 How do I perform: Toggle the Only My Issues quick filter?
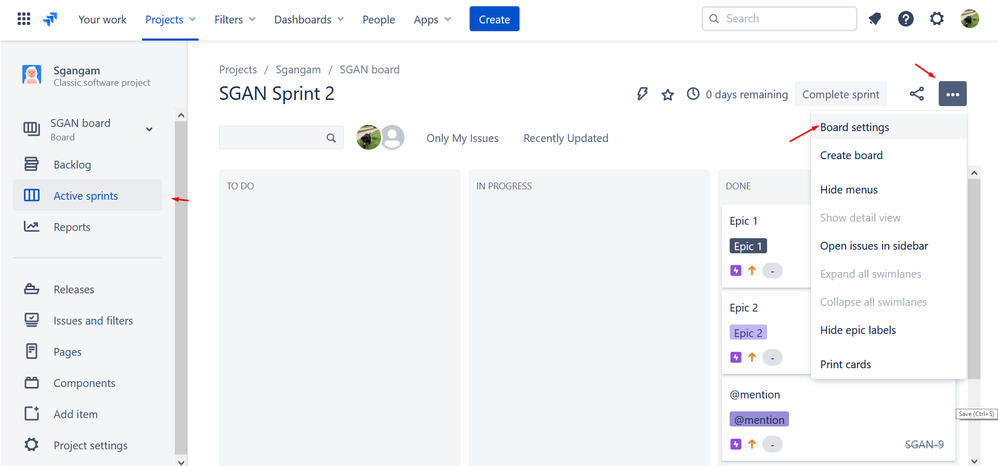pyautogui.click(x=462, y=138)
